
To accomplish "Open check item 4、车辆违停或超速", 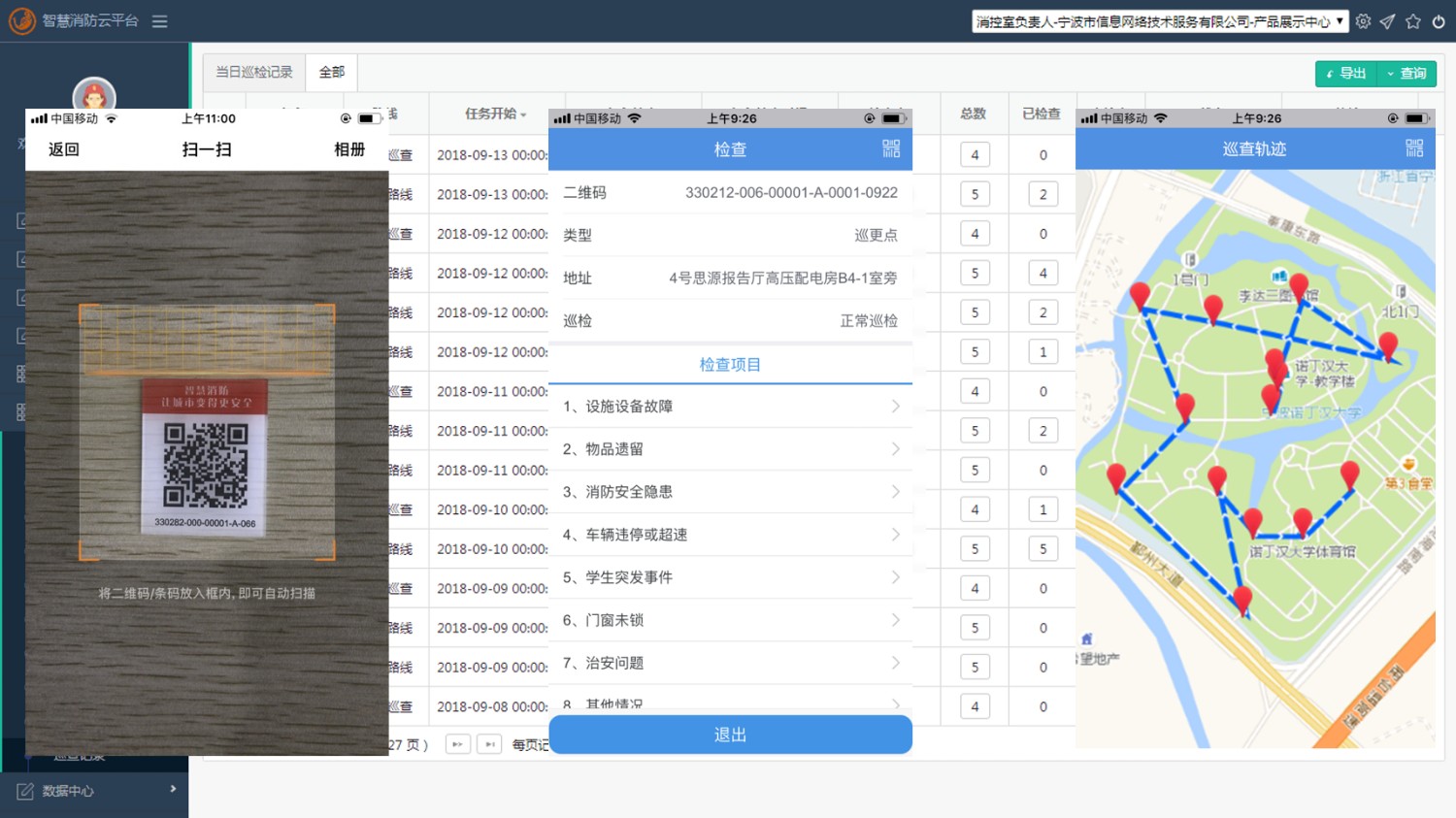I will pyautogui.click(x=730, y=535).
